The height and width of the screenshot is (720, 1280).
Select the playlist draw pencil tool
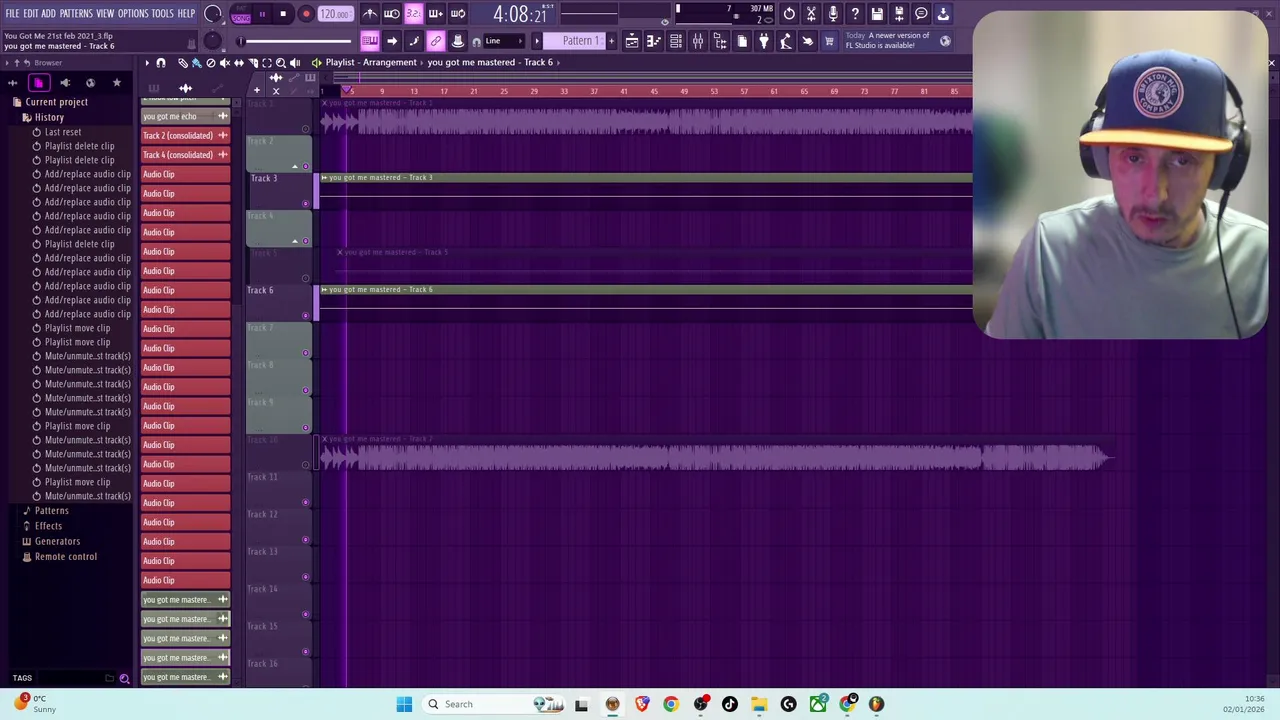pyautogui.click(x=183, y=63)
